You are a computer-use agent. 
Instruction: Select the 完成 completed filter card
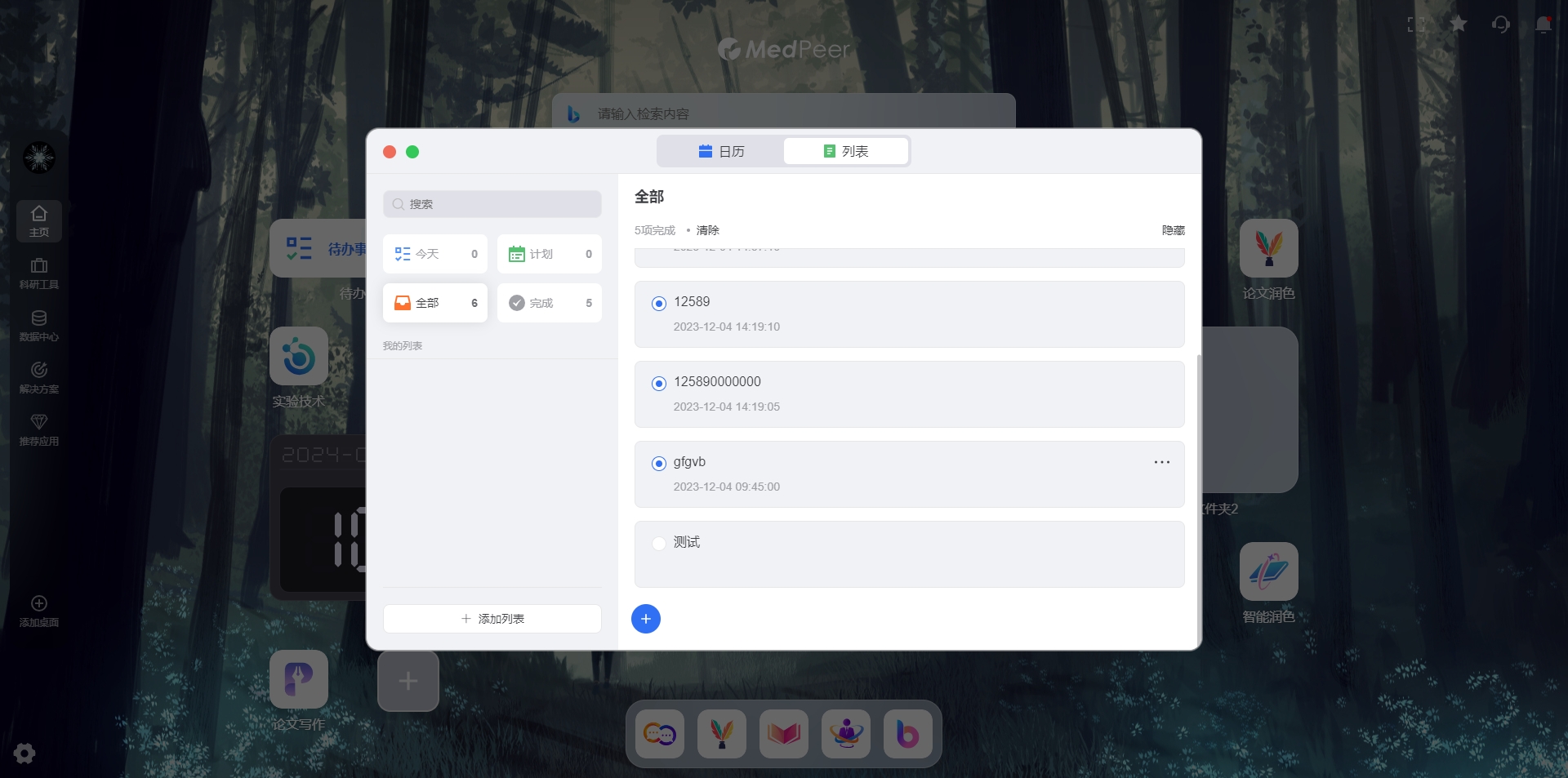pyautogui.click(x=550, y=303)
